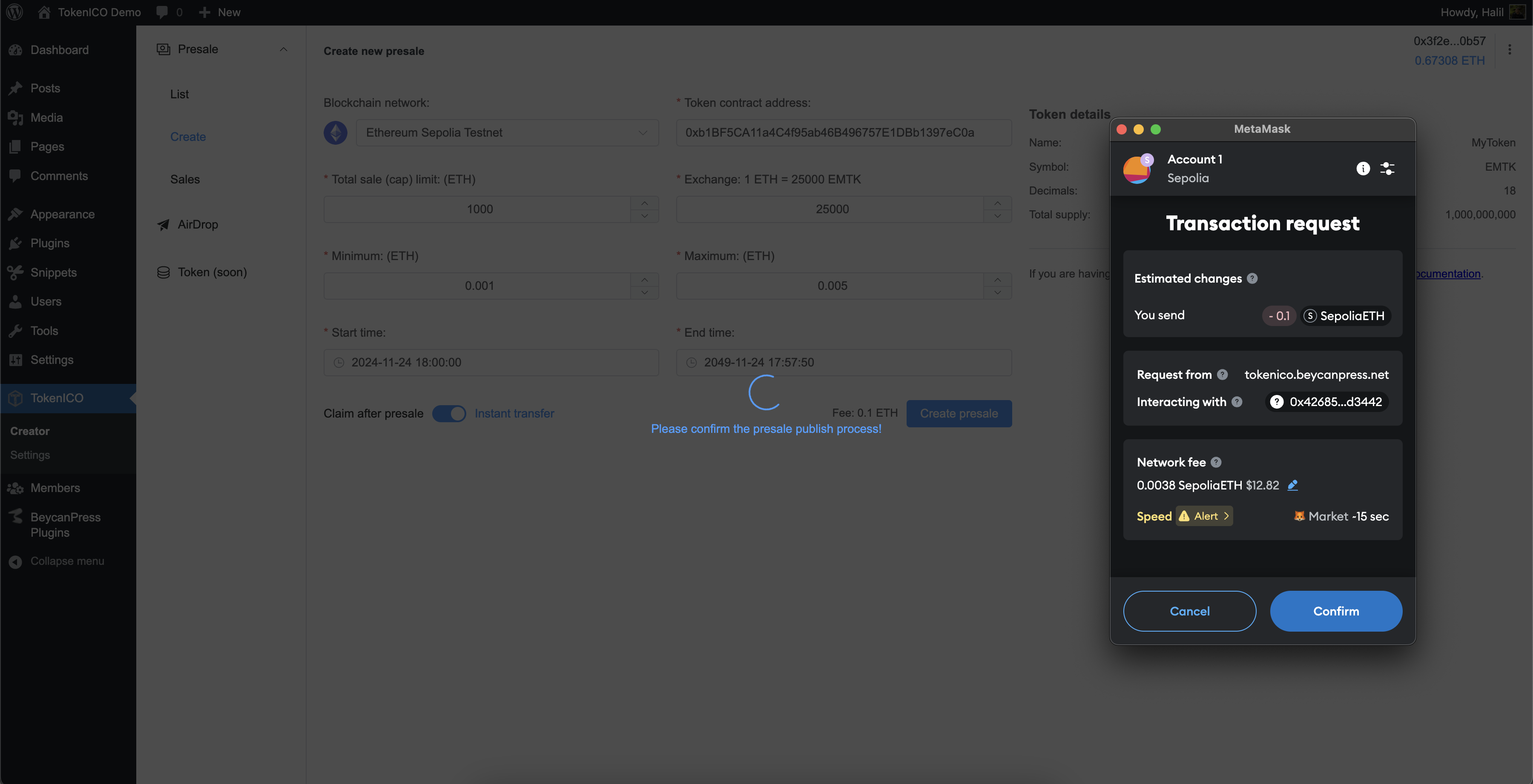
Task: Increase the Total sale cap value
Action: pos(645,203)
